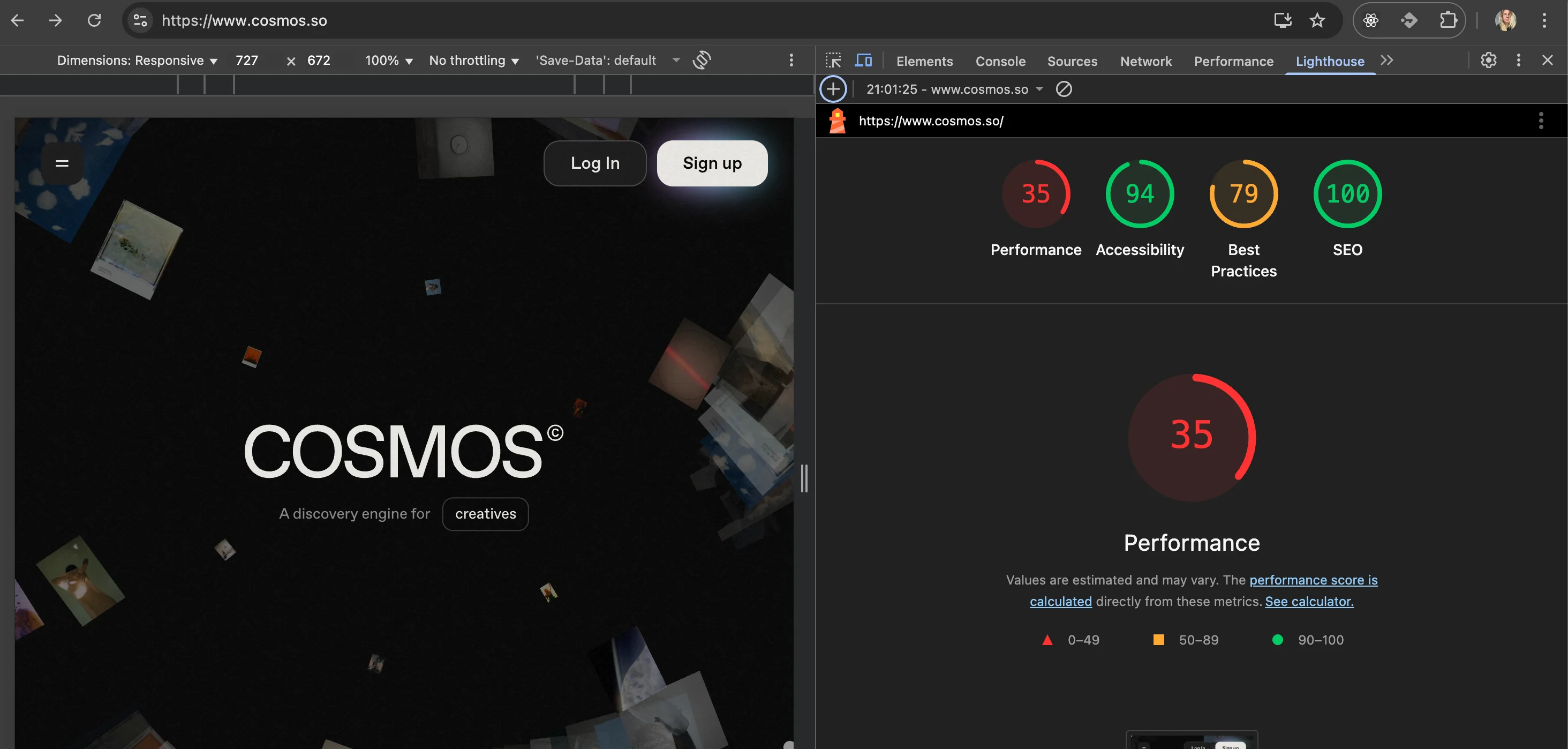Screen dimensions: 1568x749
Task: Click the browser address bar URL
Action: (x=244, y=21)
